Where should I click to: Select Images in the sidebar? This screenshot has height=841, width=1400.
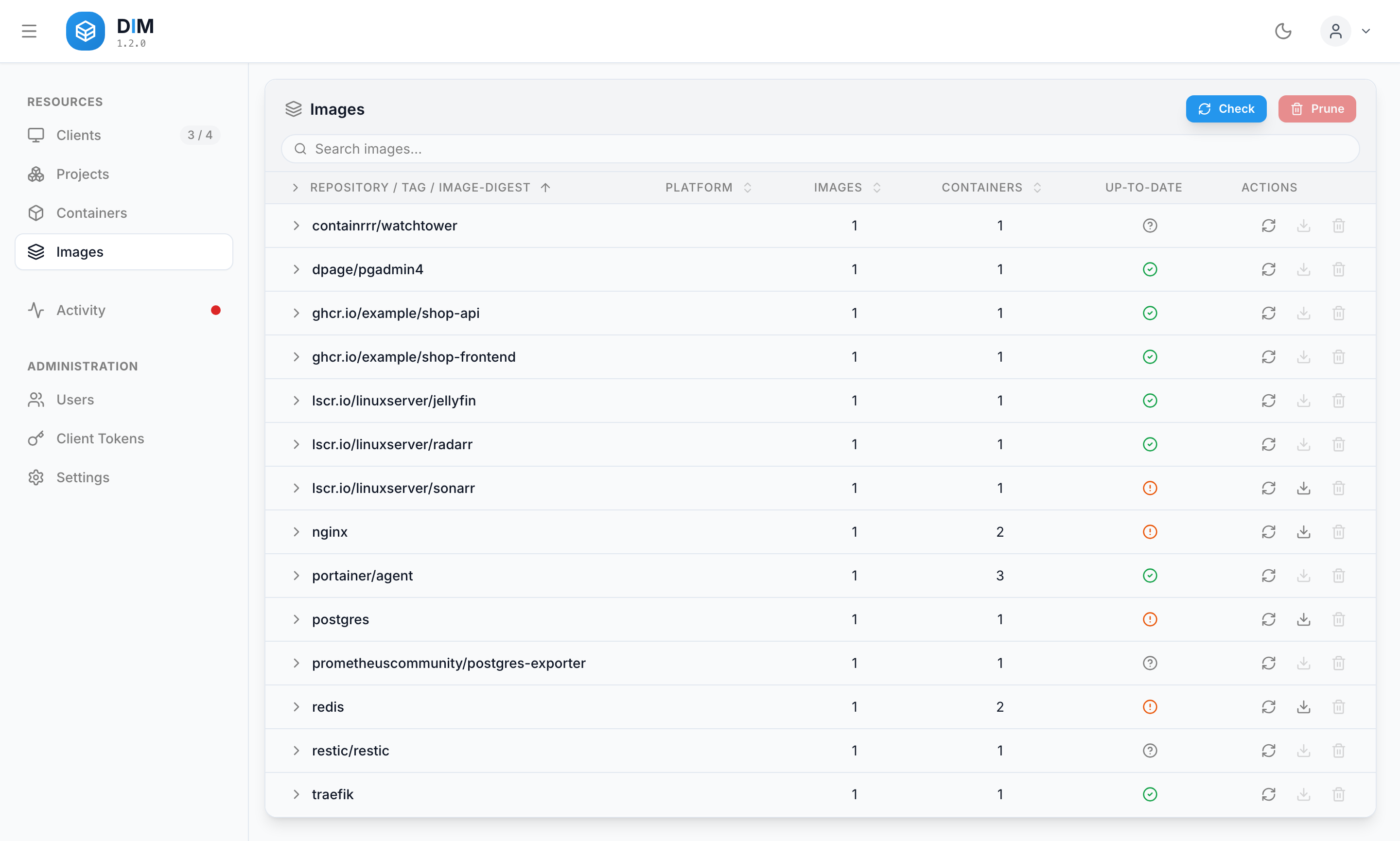click(123, 252)
